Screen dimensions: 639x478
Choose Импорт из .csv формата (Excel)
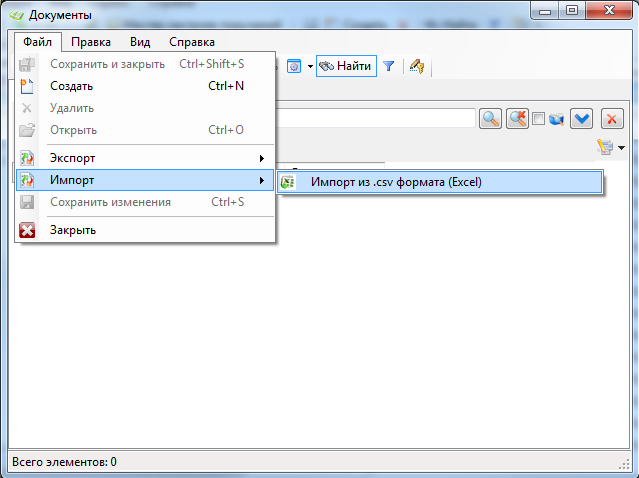(393, 181)
